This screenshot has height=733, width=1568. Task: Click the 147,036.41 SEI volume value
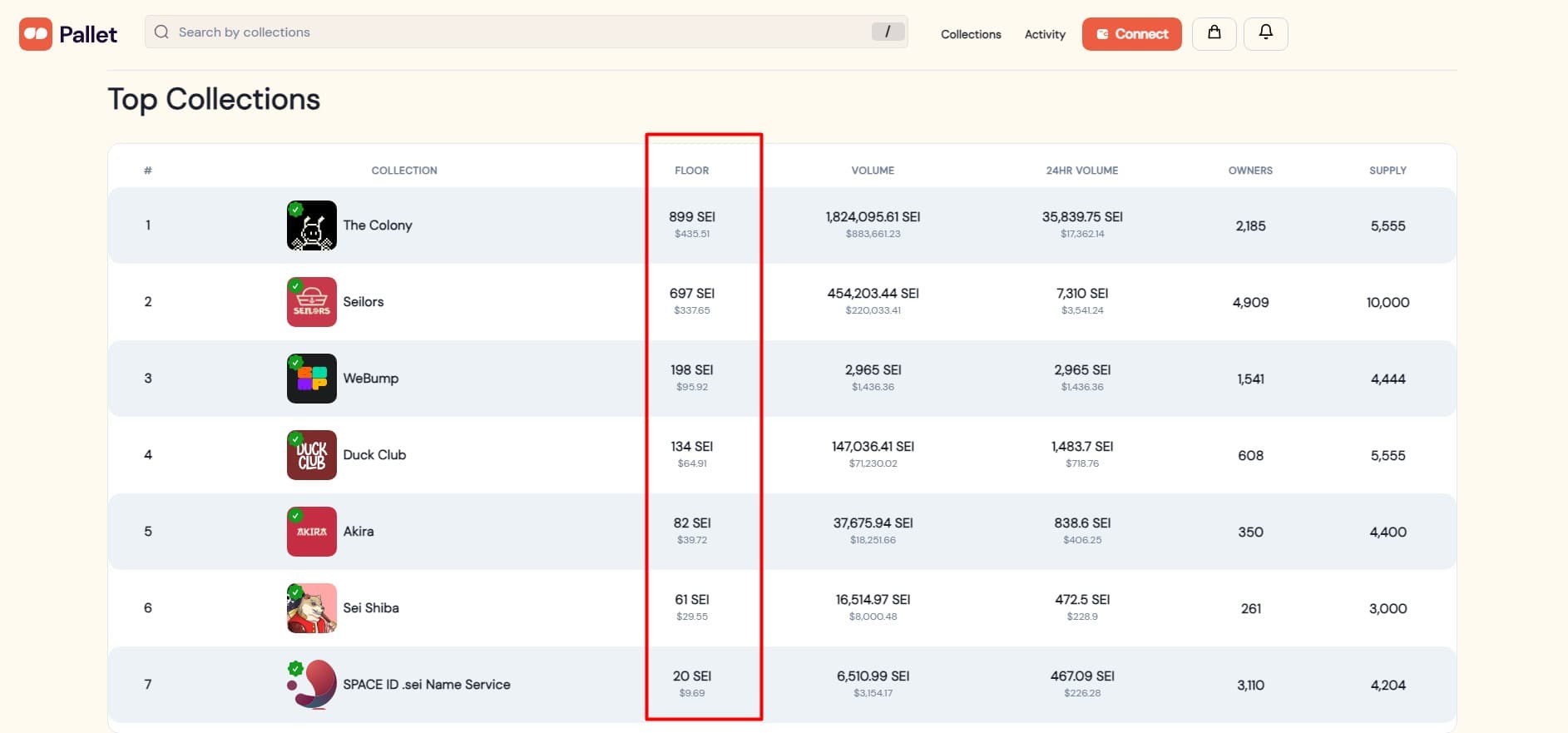(873, 447)
